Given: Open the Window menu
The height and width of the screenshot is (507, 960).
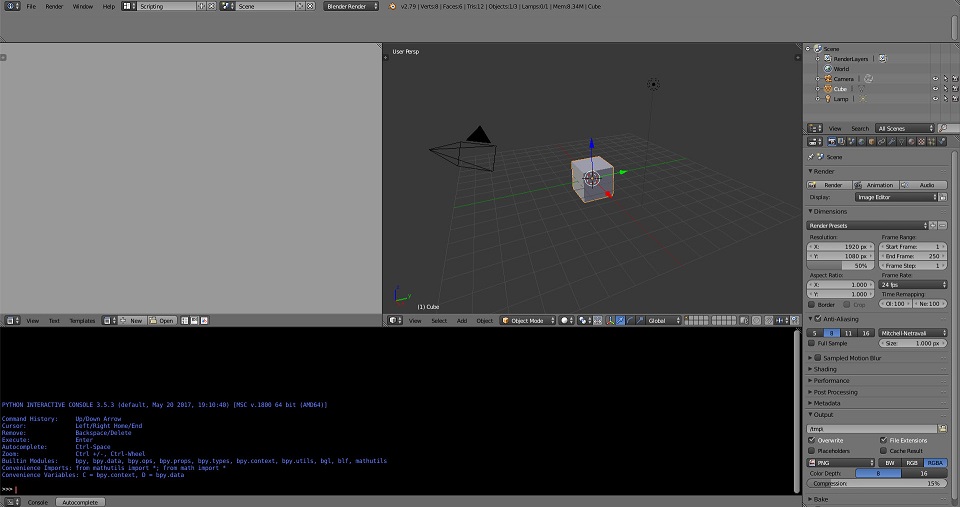Looking at the screenshot, I should (x=83, y=6).
